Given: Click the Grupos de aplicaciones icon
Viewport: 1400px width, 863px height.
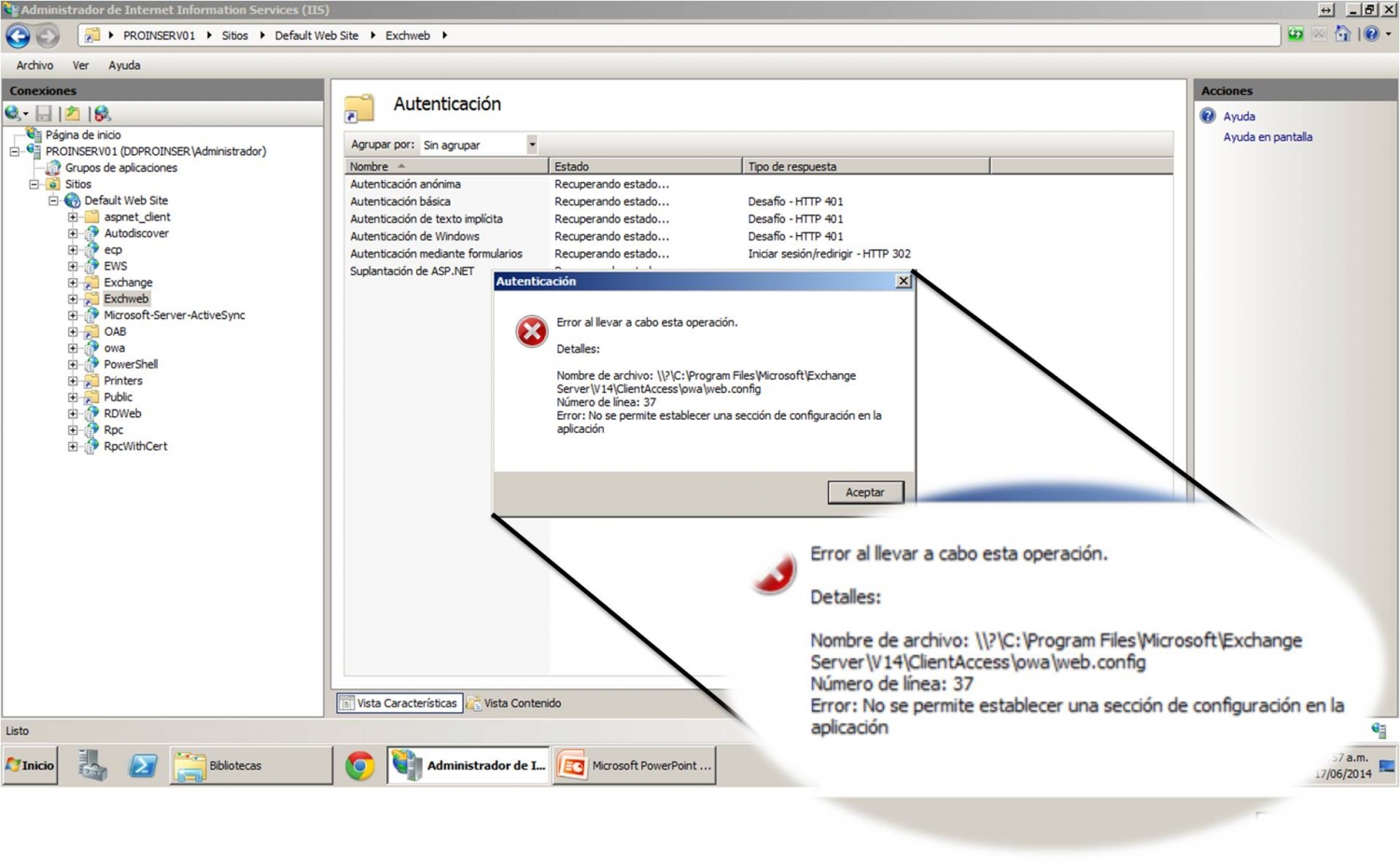Looking at the screenshot, I should 53,168.
